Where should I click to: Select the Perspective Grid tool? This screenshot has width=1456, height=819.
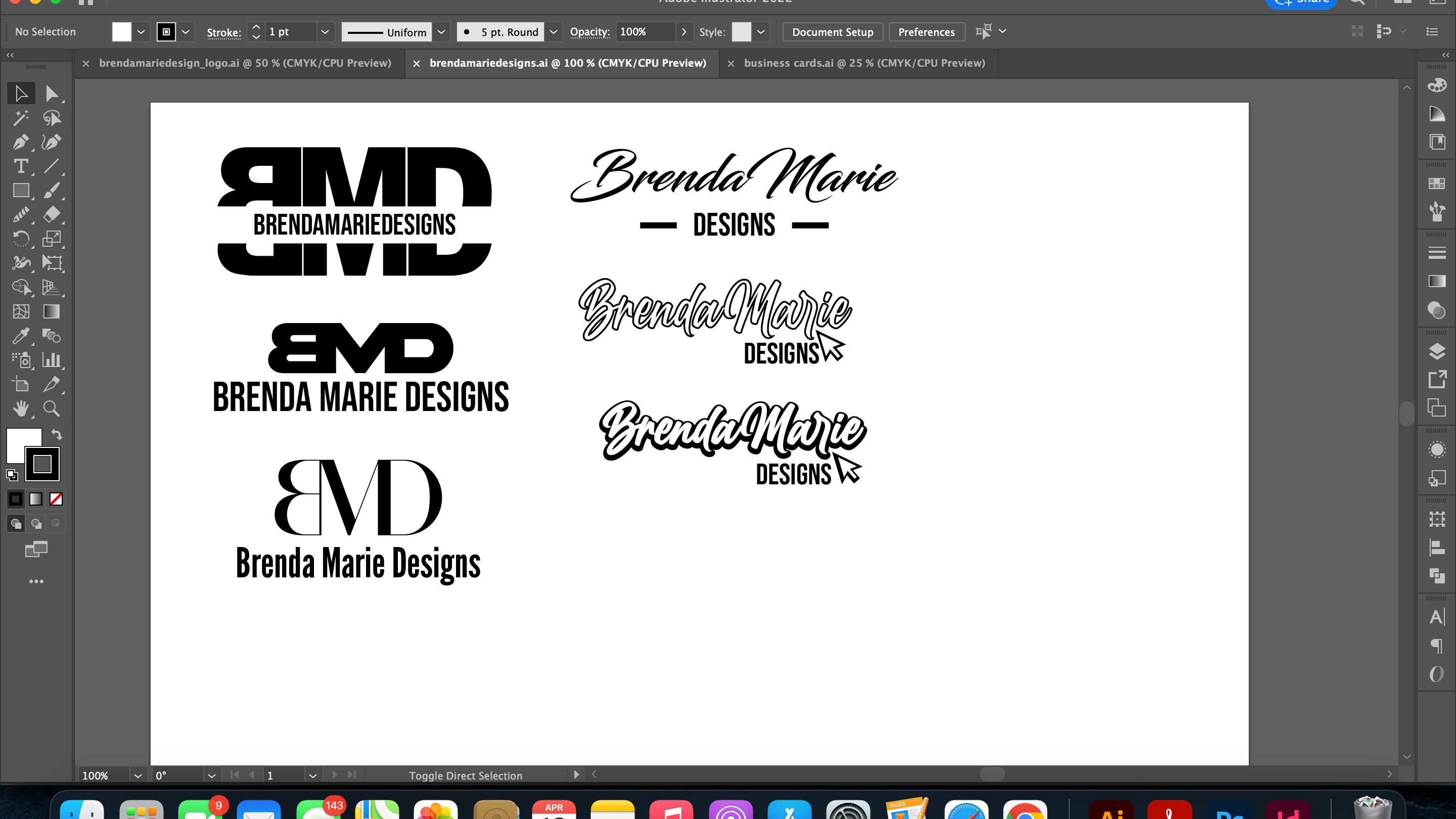point(52,287)
